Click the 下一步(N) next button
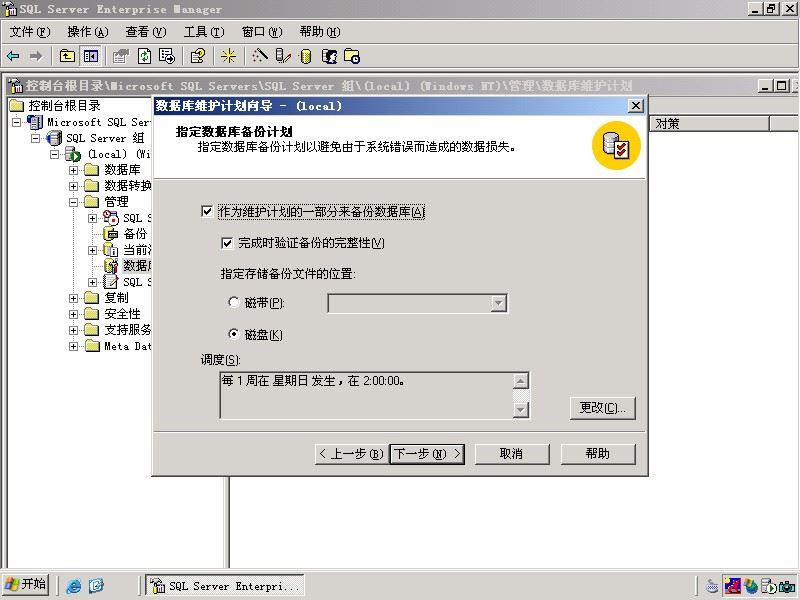Viewport: 800px width, 600px height. pos(428,454)
